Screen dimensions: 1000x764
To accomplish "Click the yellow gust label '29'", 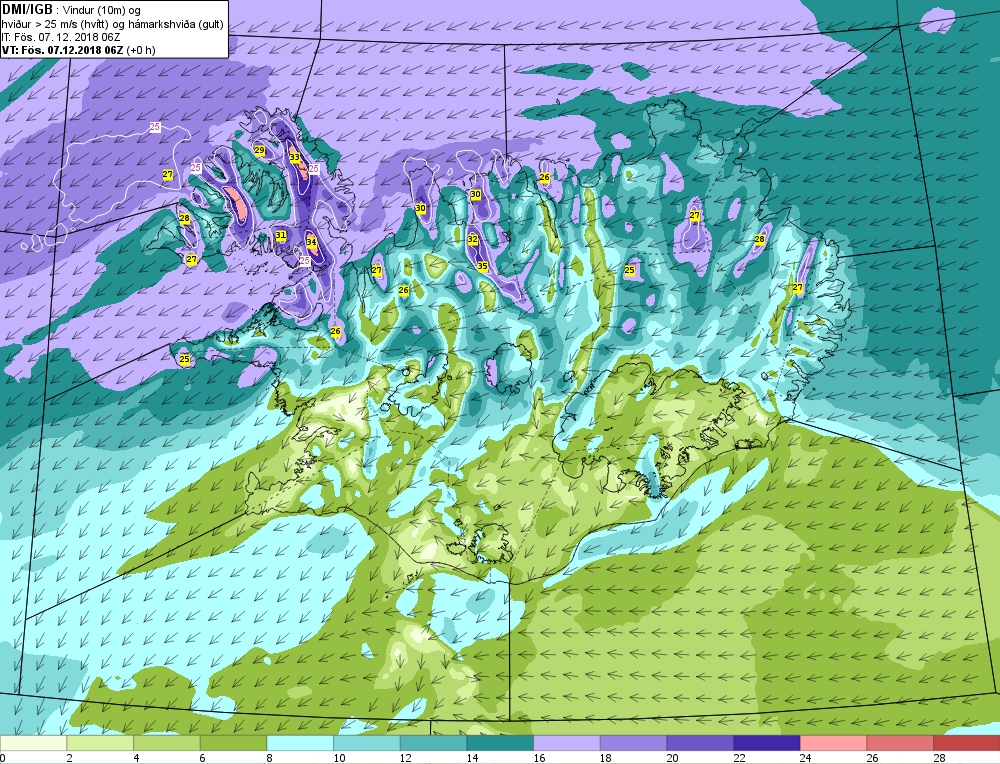I will point(259,151).
